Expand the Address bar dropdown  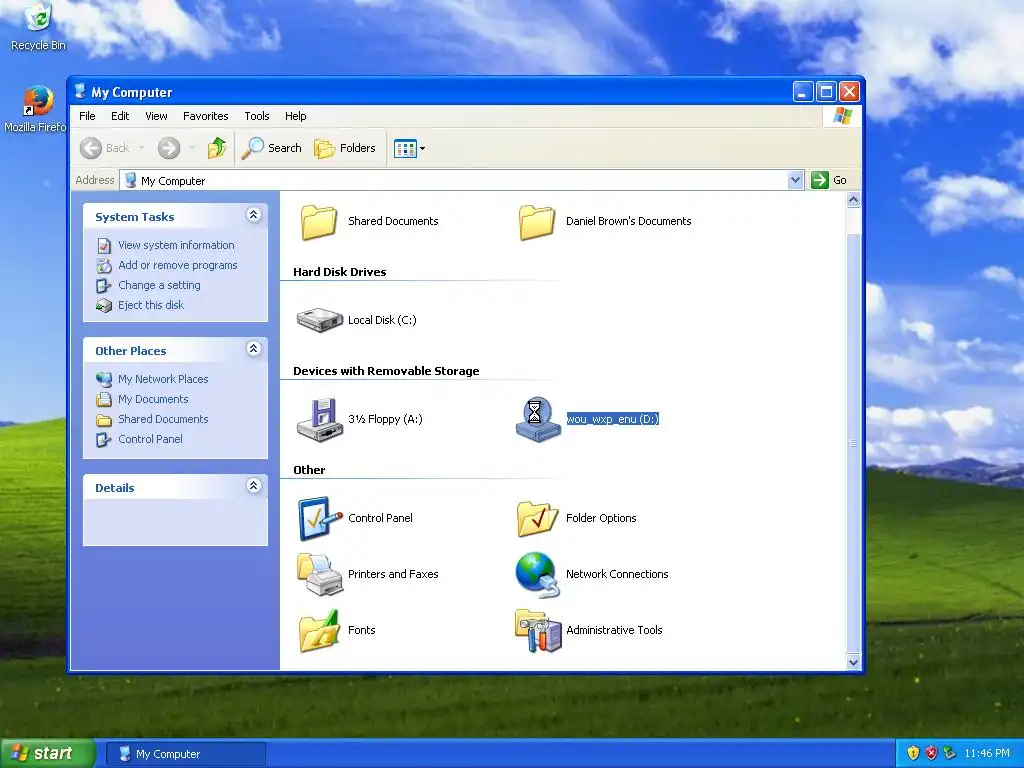pyautogui.click(x=795, y=180)
